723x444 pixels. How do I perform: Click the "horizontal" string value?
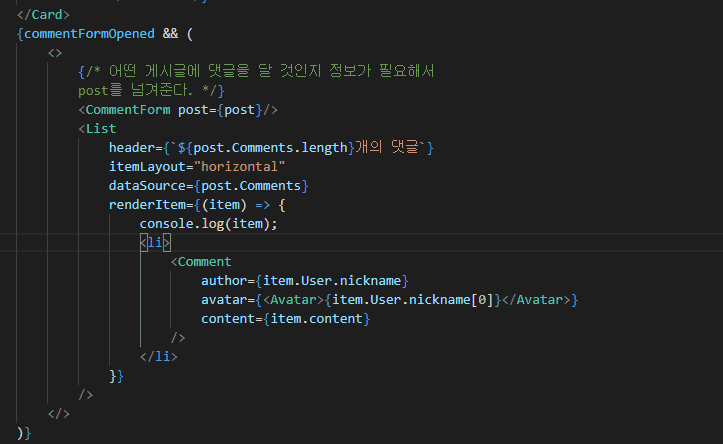239,166
